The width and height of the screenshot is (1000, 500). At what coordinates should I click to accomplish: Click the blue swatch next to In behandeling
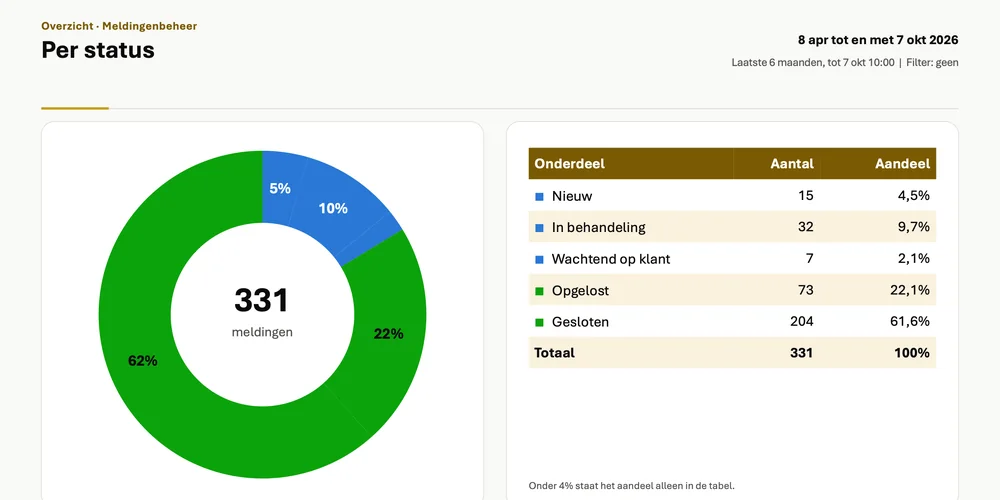[539, 228]
